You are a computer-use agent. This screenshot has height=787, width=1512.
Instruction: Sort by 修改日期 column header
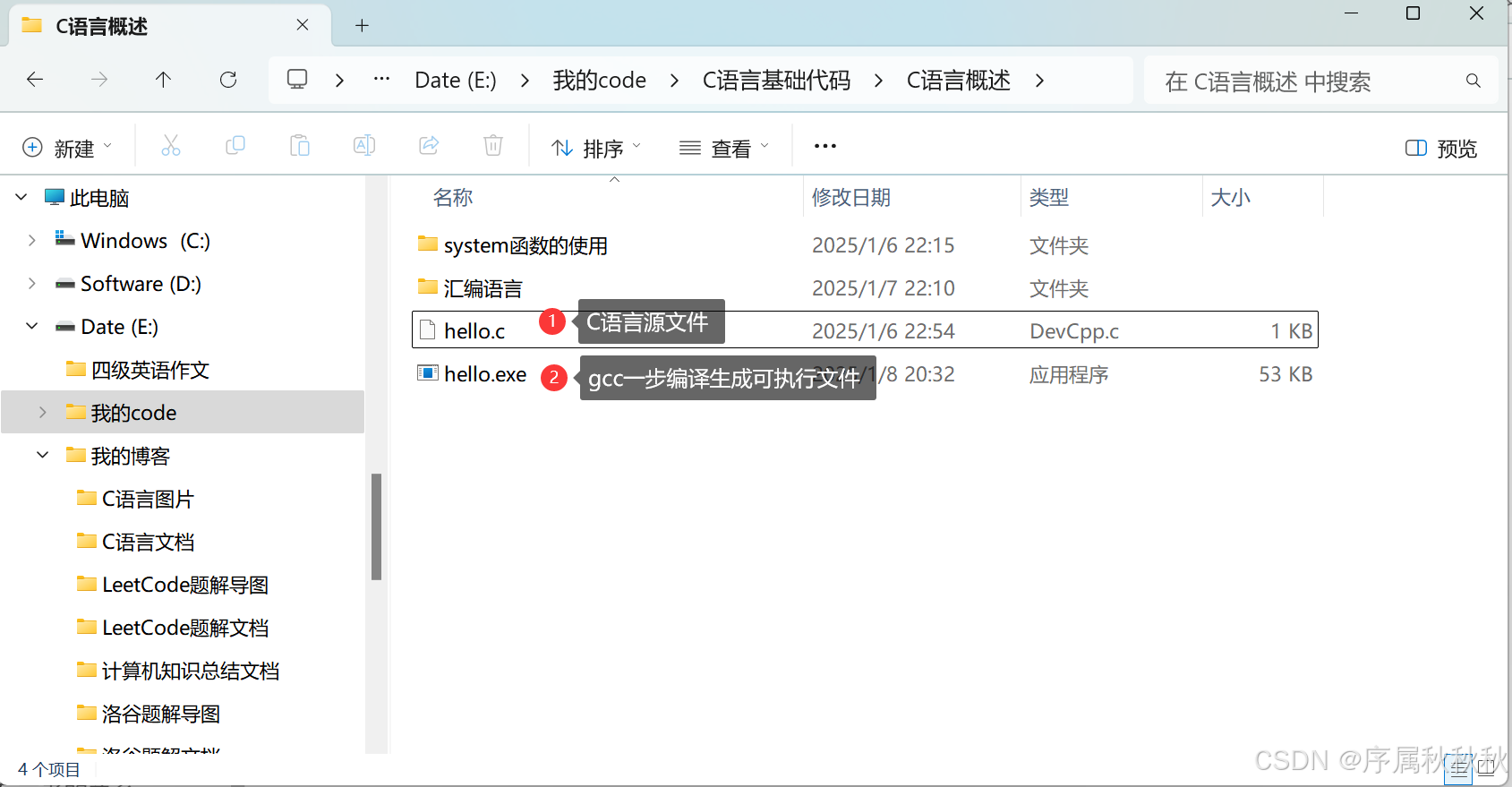(x=851, y=198)
